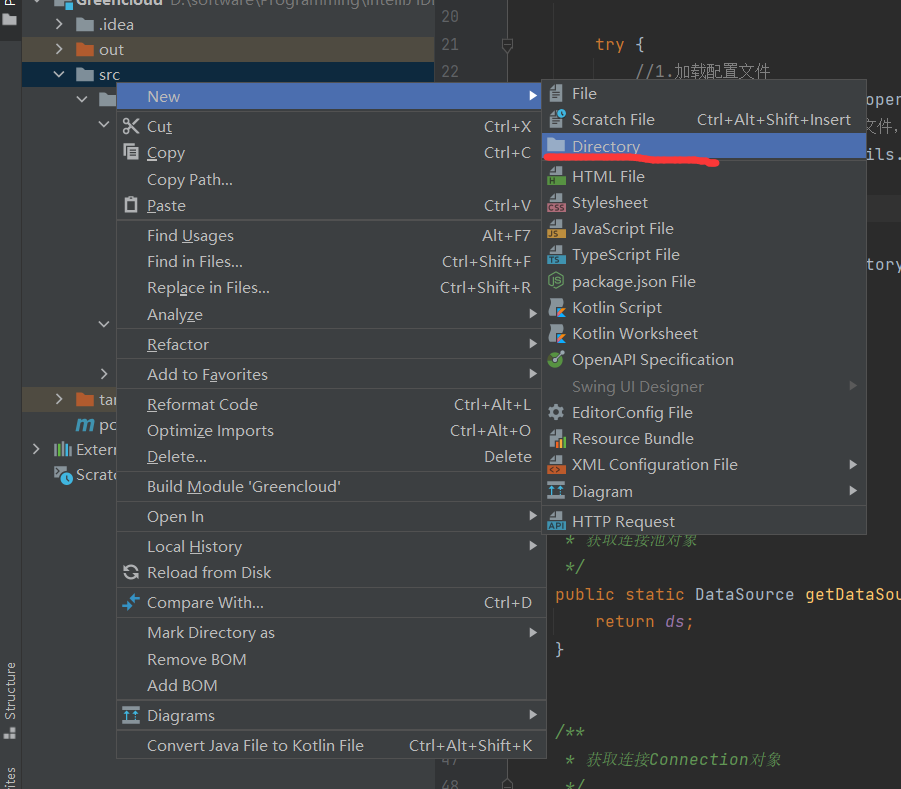Open the Refactor submenu arrow
The image size is (901, 789).
[x=533, y=344]
